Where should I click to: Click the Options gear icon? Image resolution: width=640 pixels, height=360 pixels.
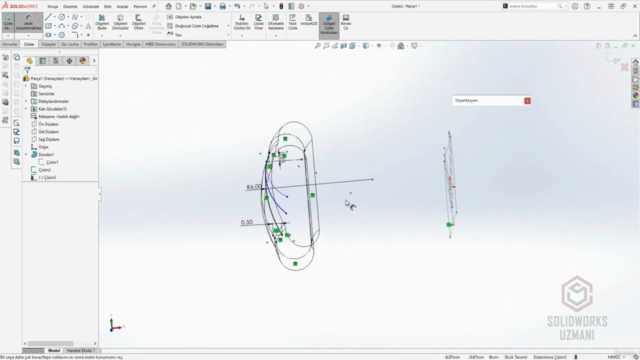301,6
